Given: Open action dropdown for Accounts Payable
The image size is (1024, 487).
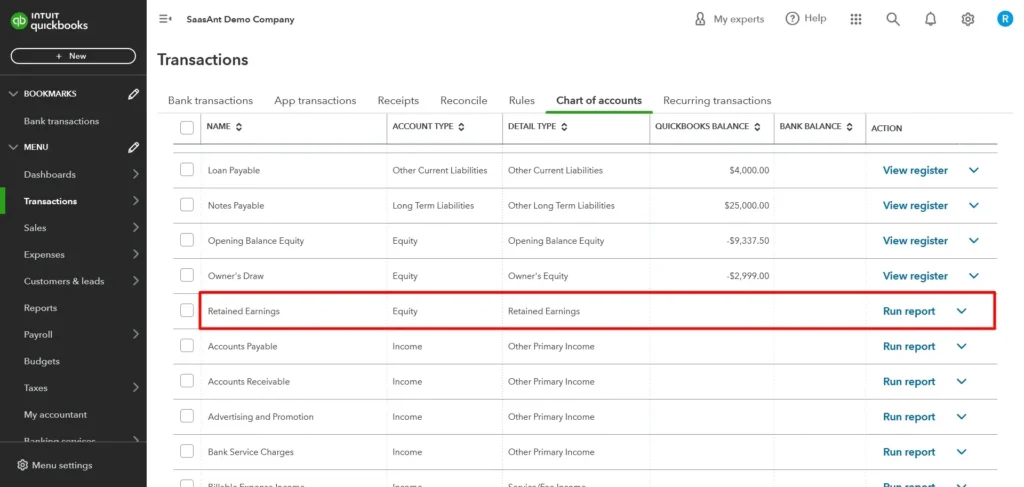Looking at the screenshot, I should pyautogui.click(x=961, y=347).
